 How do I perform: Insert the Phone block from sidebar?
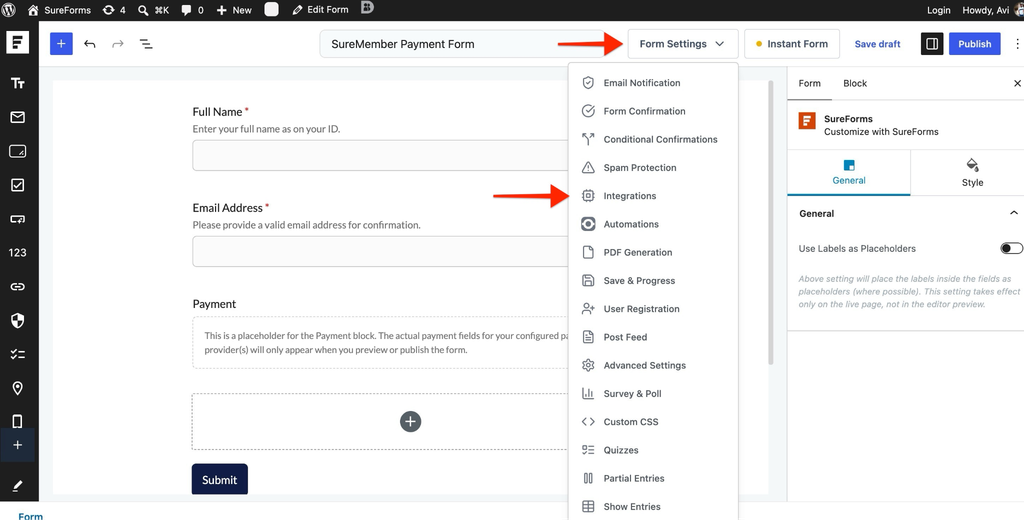18,421
